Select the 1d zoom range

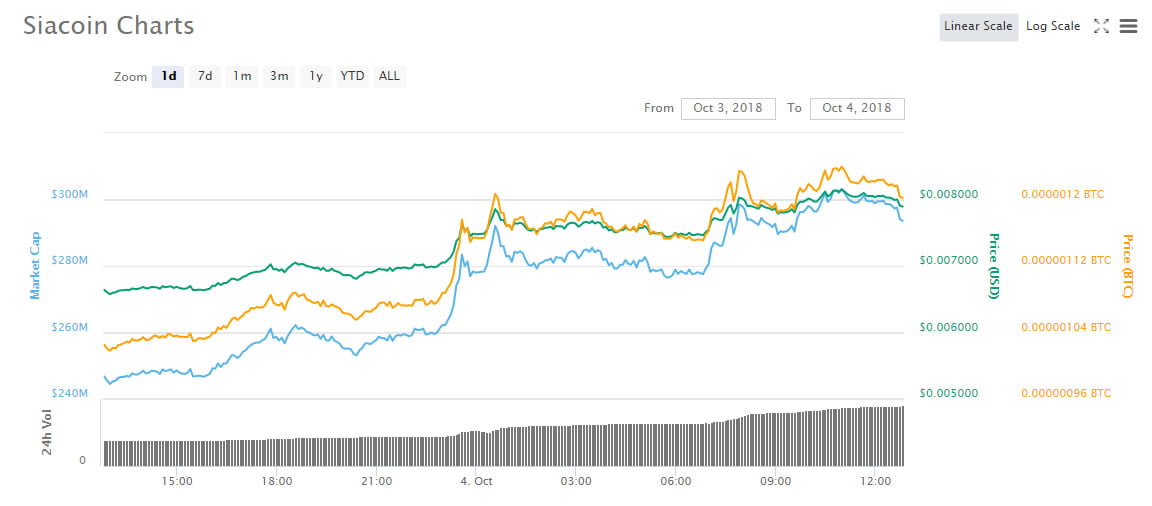(168, 76)
